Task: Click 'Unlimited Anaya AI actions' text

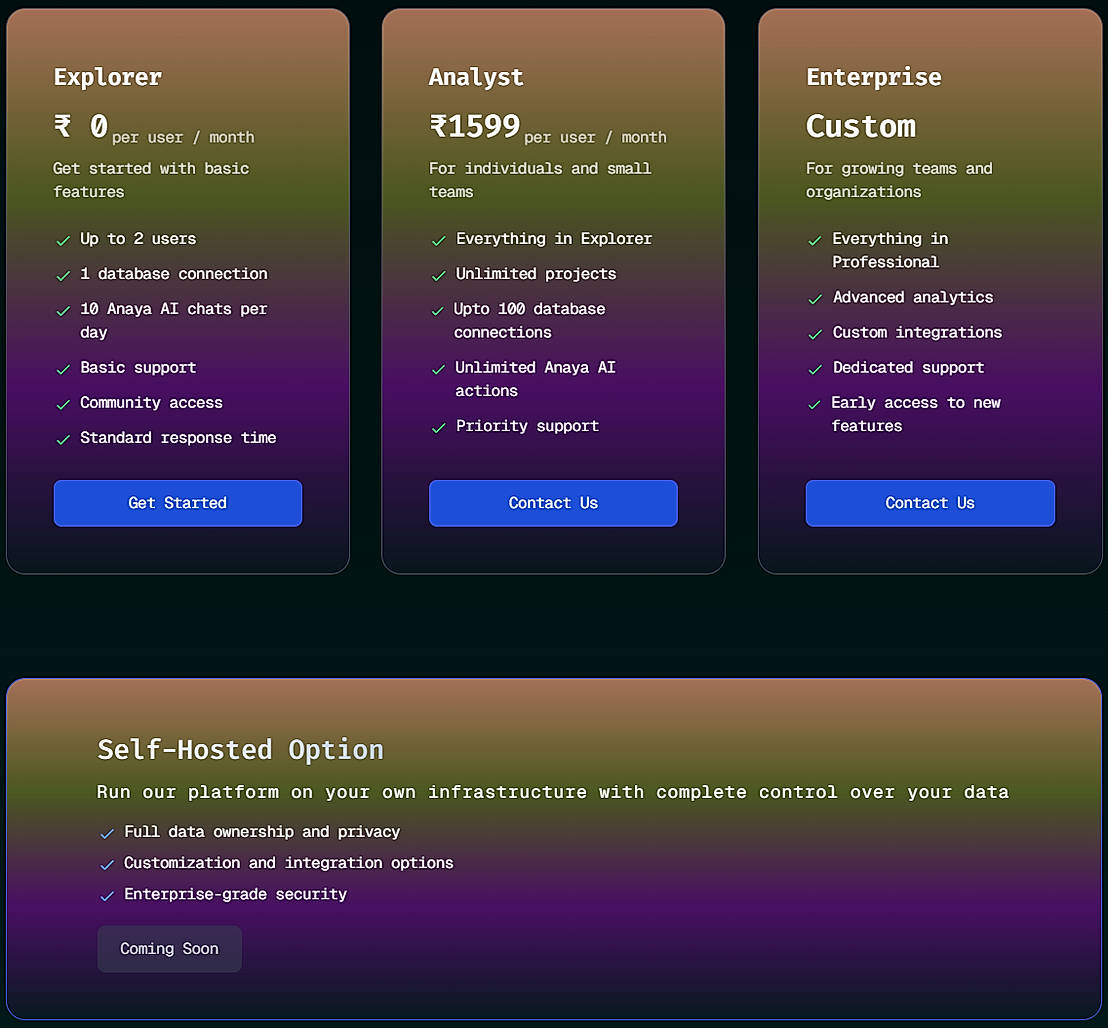Action: (535, 379)
